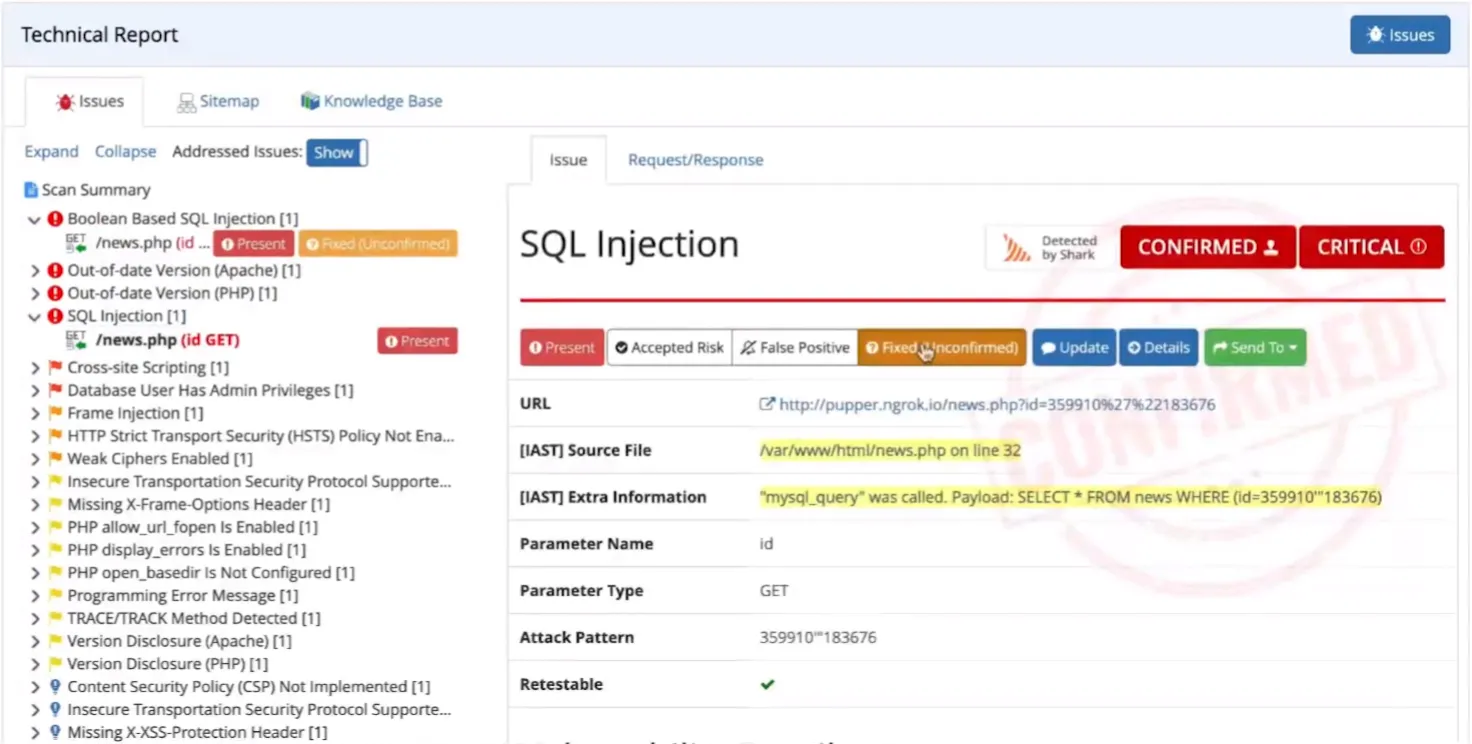Click critical icon beside Boolean Based SQL Injection
The width and height of the screenshot is (1472, 744).
pos(55,219)
